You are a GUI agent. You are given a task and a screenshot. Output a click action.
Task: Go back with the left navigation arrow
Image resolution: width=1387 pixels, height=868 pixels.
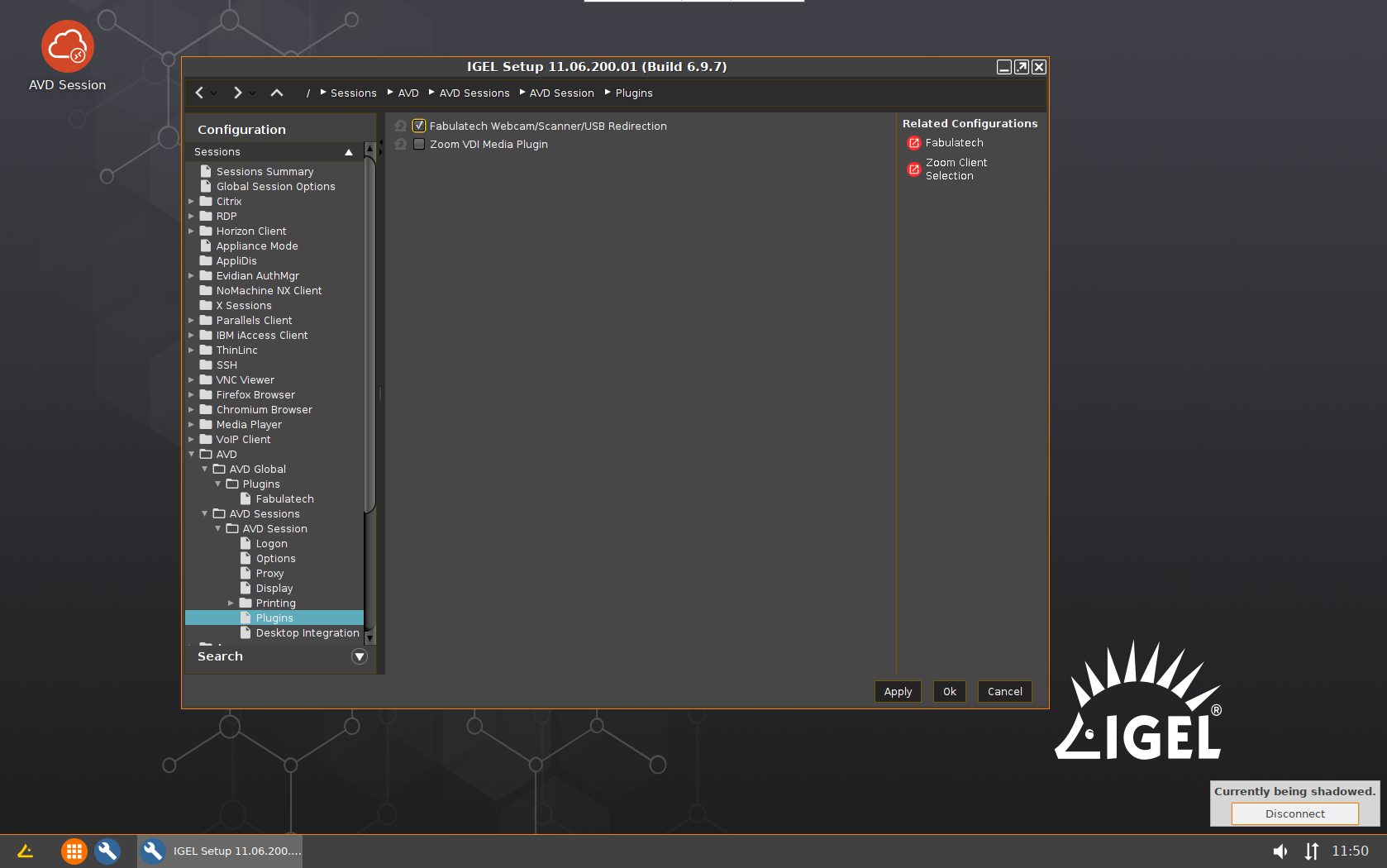pyautogui.click(x=199, y=93)
